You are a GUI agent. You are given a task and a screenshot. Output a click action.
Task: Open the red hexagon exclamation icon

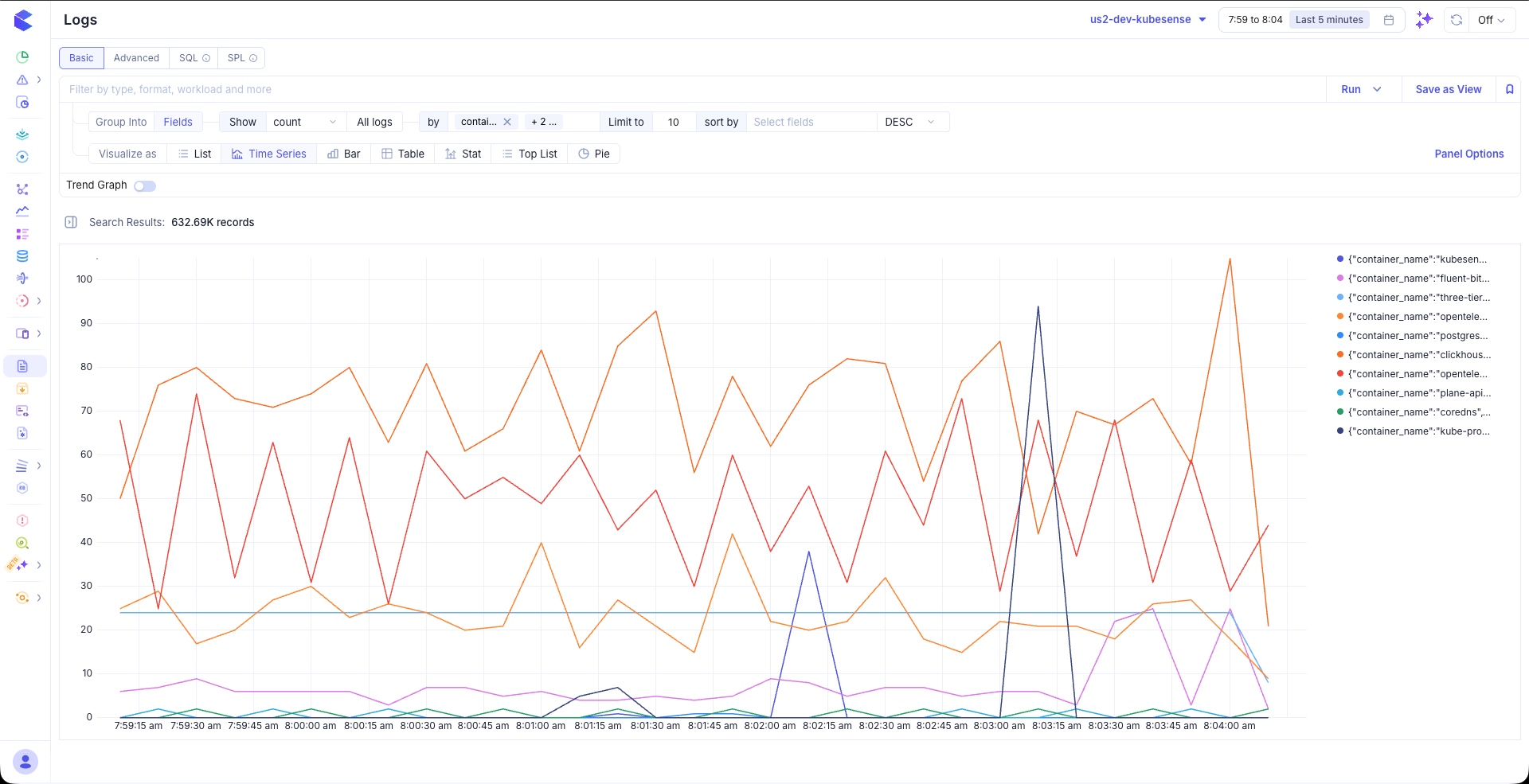click(22, 521)
